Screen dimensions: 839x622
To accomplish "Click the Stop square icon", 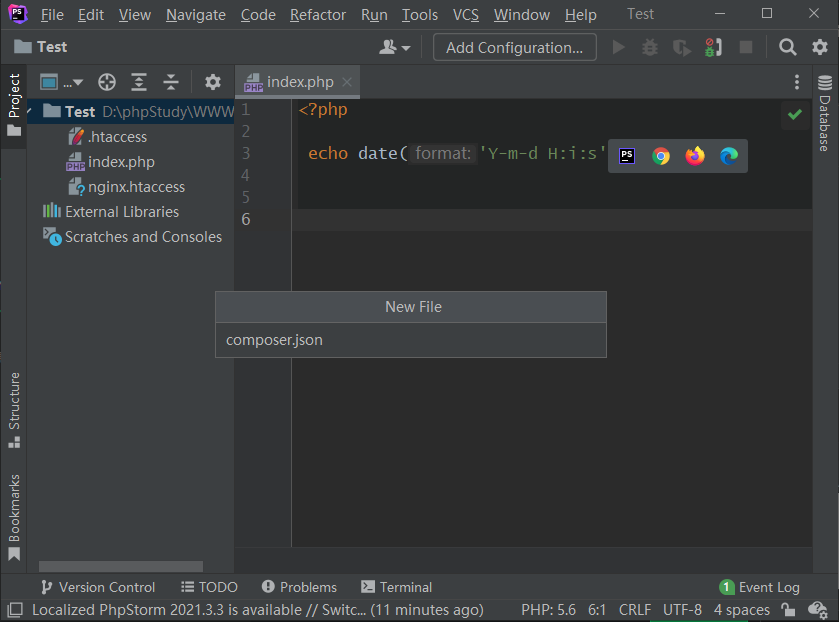I will tap(746, 48).
